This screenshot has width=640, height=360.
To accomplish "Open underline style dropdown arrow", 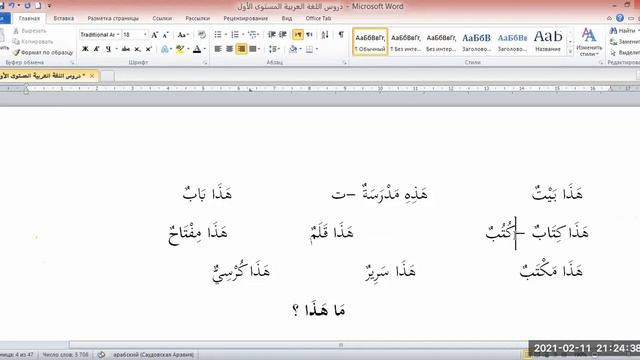I will 116,49.
